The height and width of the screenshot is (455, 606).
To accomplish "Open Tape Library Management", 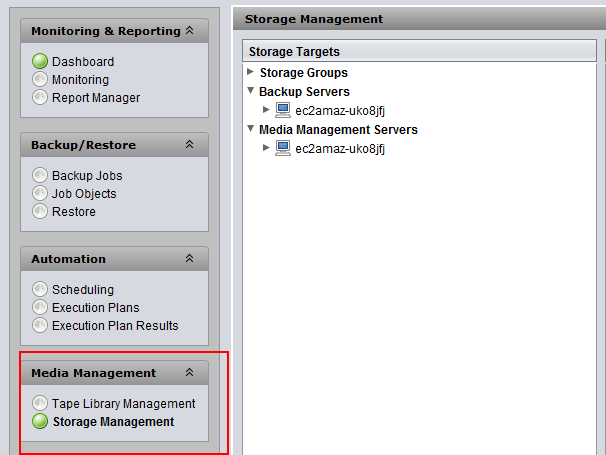I will 123,404.
